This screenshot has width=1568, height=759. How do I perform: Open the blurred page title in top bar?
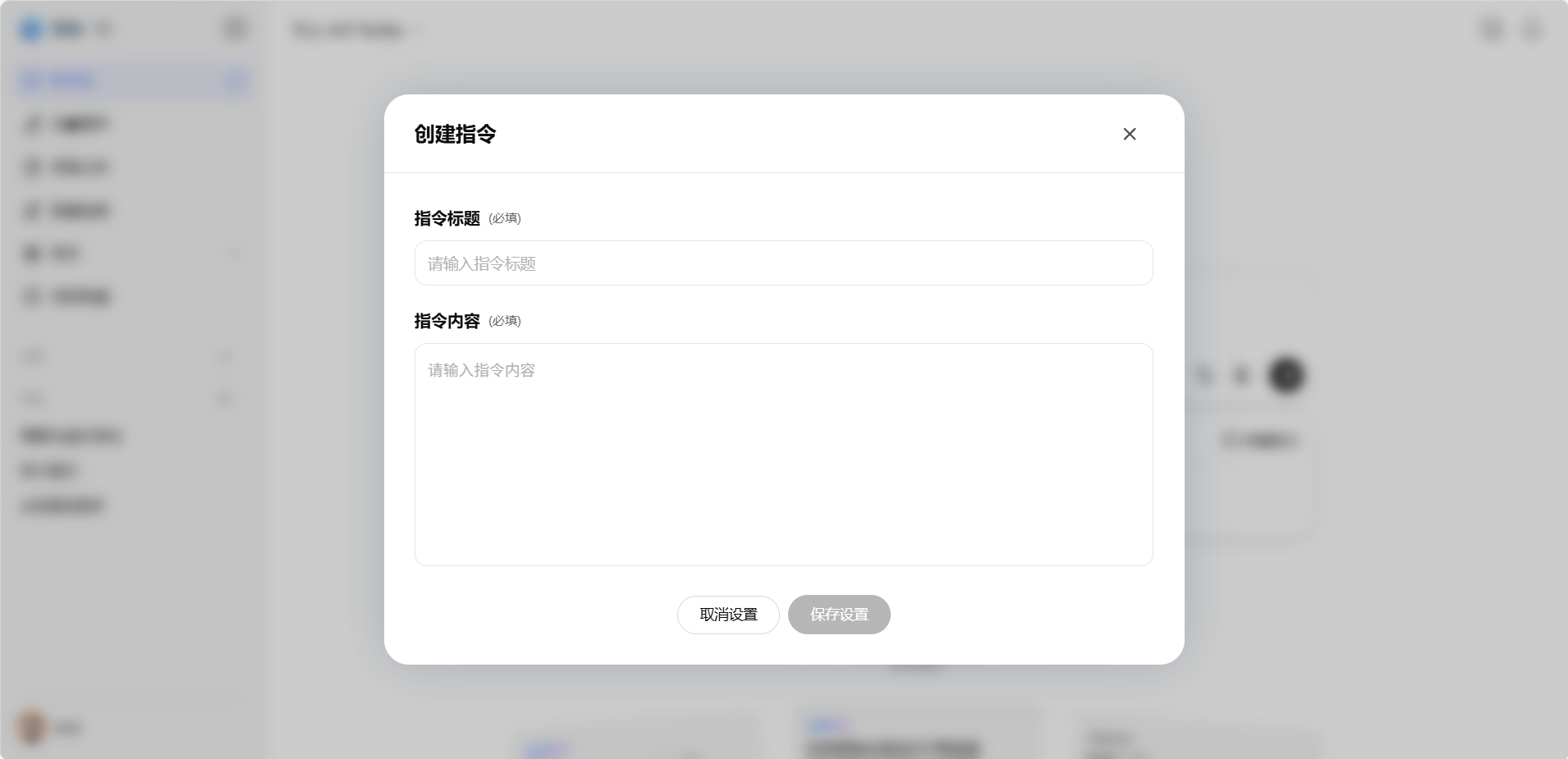point(349,30)
